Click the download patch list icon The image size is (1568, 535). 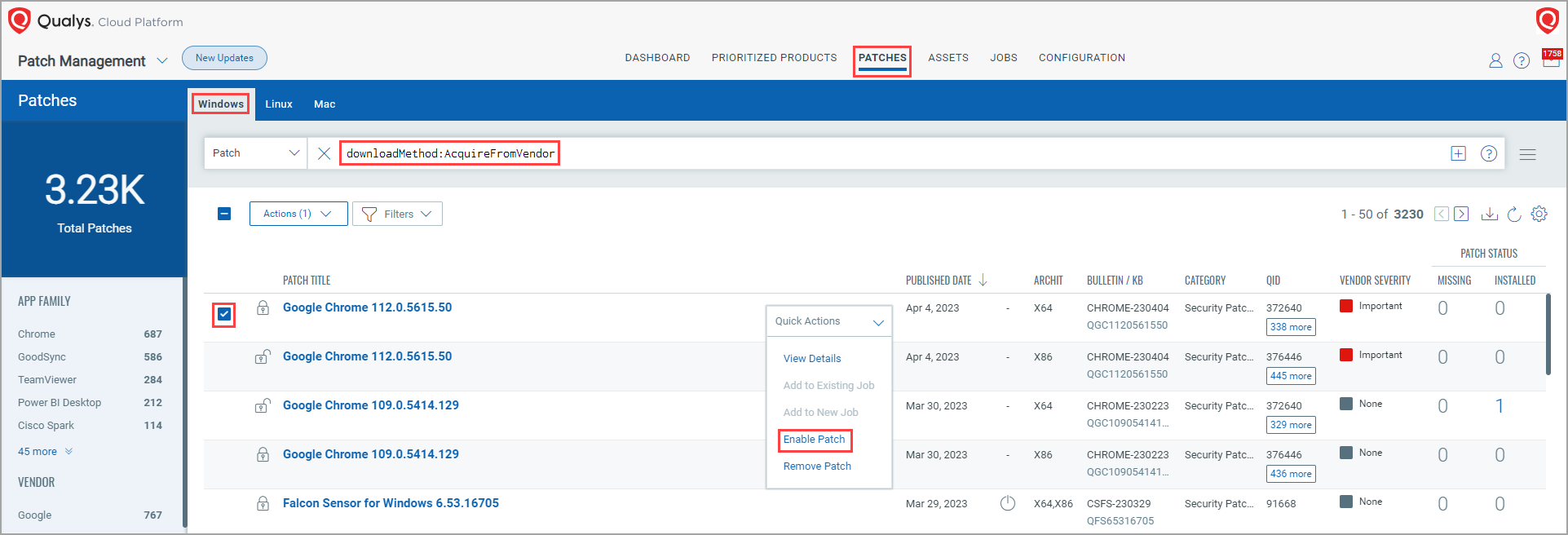coord(1489,214)
